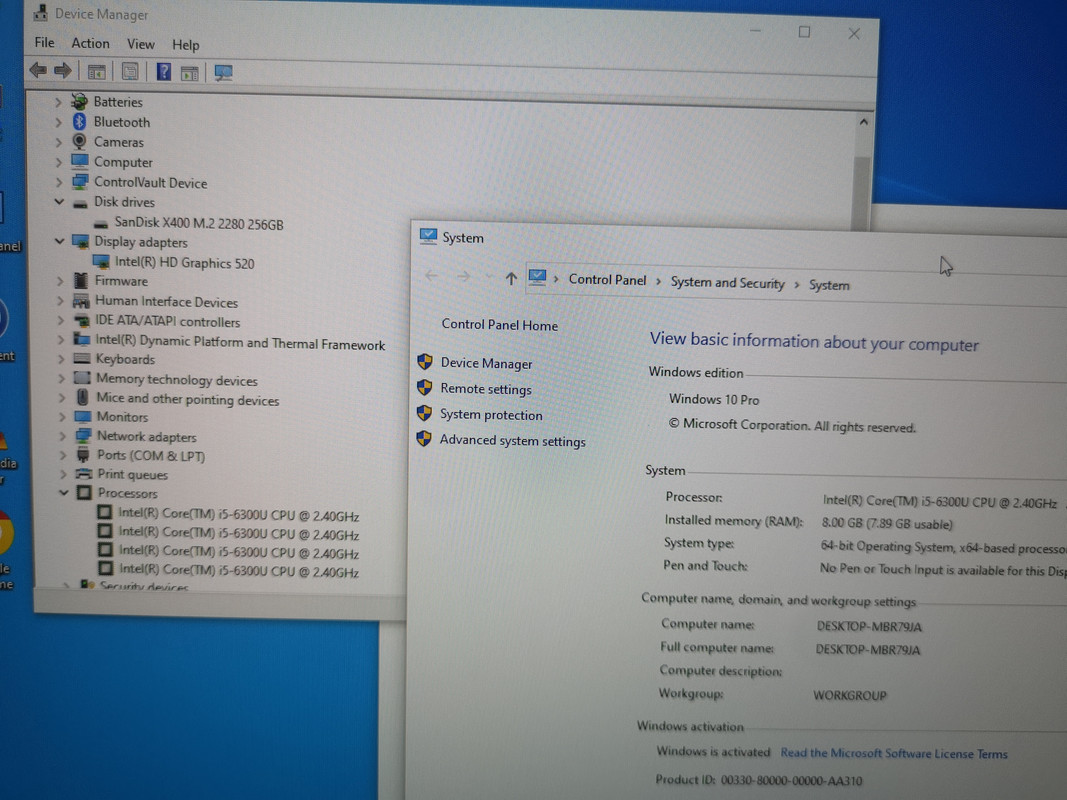Open the Help menu
This screenshot has height=800, width=1067.
click(185, 45)
